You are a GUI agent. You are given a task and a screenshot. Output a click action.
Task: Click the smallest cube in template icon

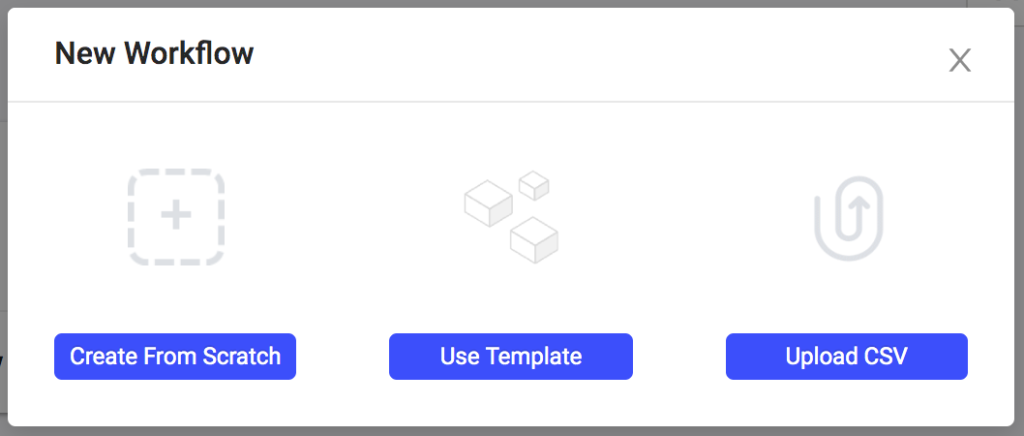click(x=534, y=185)
